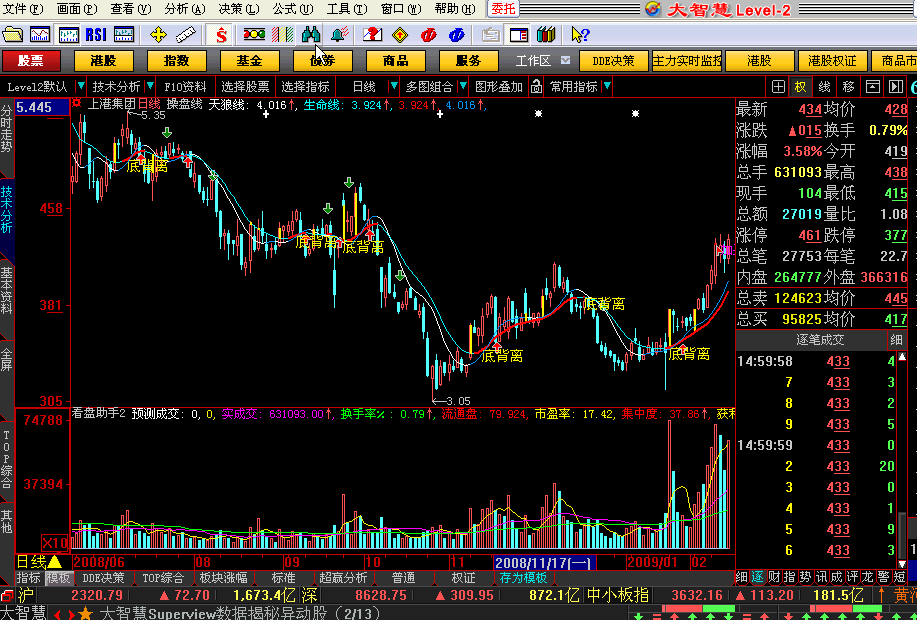Click the 5.445 price box at chart top-left
Image resolution: width=917 pixels, height=620 pixels.
(x=41, y=107)
